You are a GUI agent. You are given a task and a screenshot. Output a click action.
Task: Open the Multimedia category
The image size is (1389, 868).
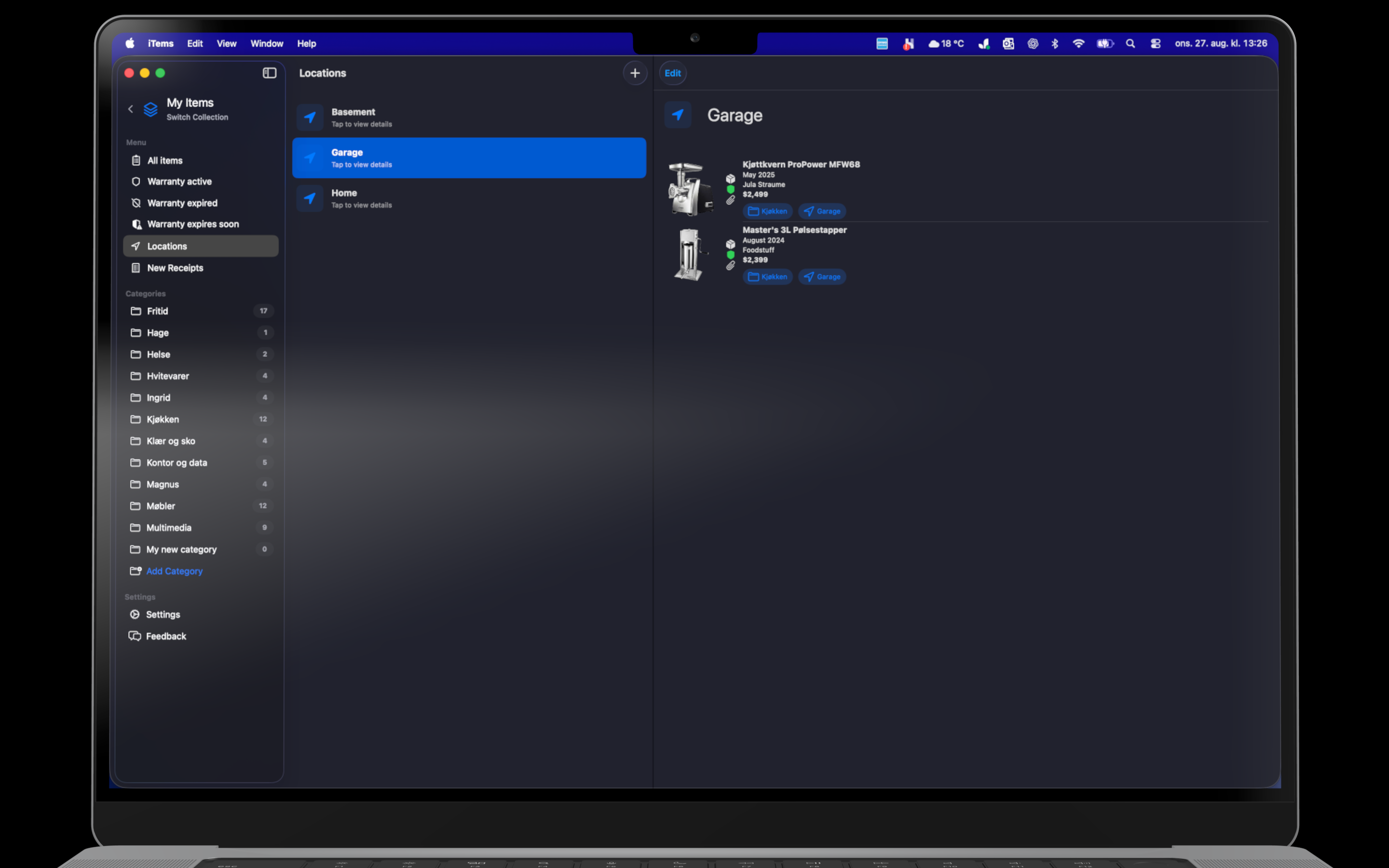[200, 528]
